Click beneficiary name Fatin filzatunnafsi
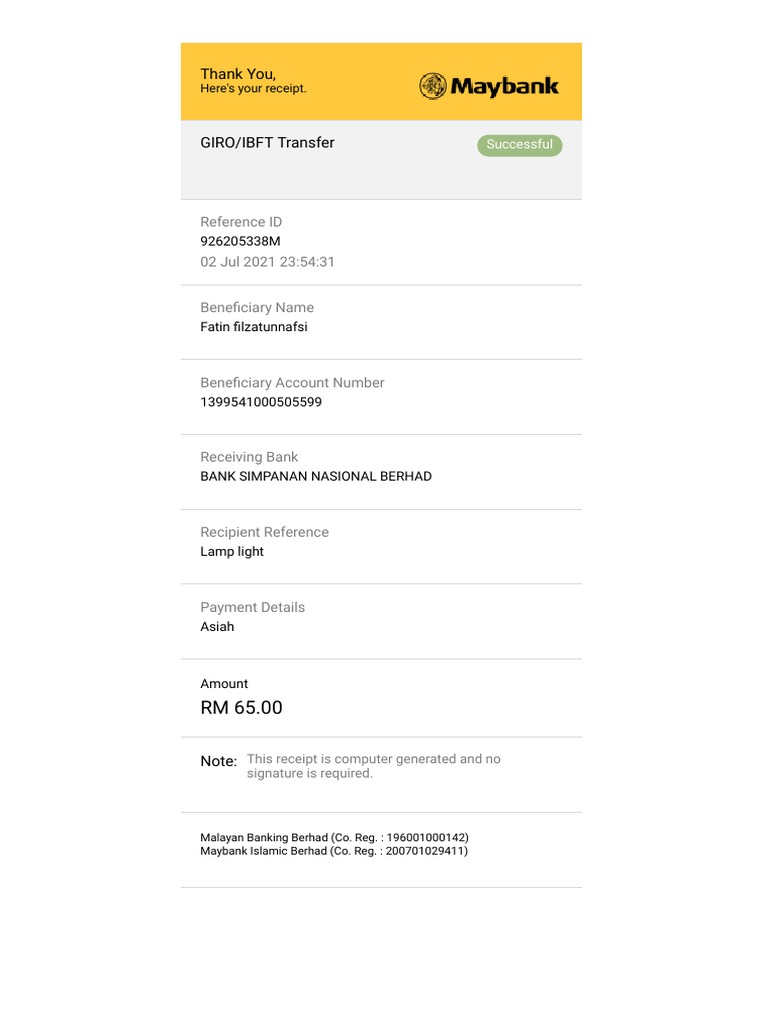768x1024 pixels. coord(254,327)
